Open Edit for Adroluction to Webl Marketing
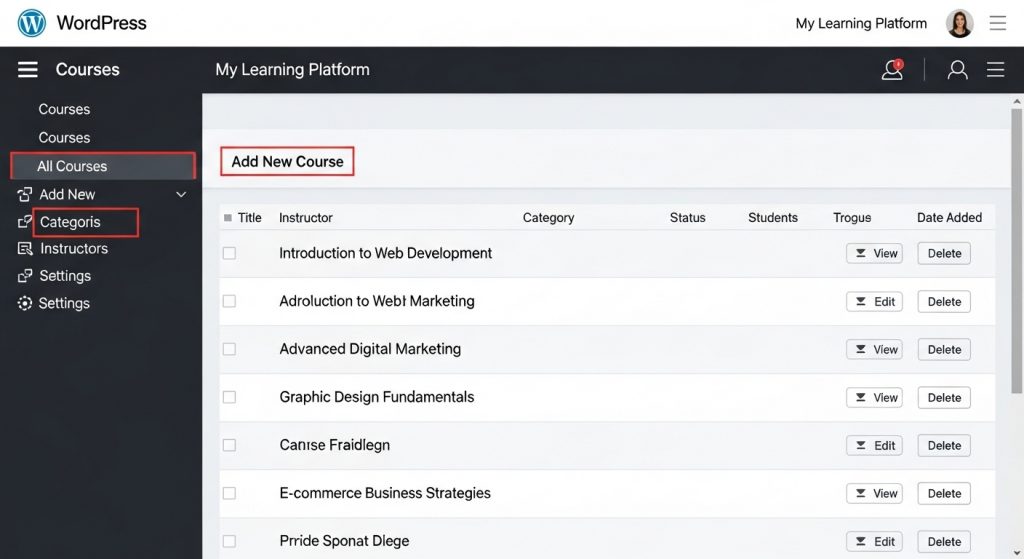This screenshot has width=1024, height=559. (874, 302)
